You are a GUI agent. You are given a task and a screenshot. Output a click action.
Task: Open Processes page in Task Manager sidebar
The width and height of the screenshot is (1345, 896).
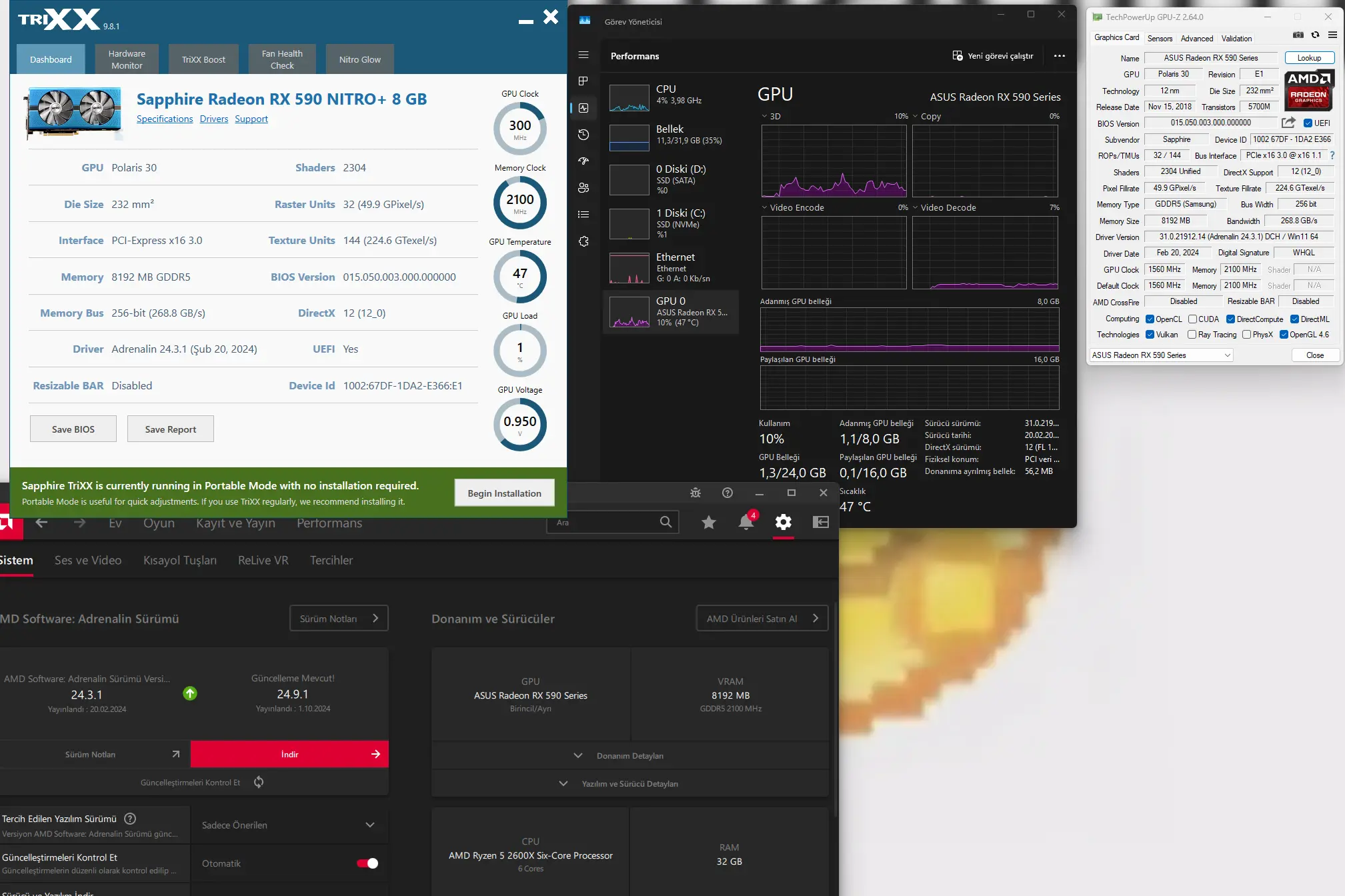(x=583, y=81)
